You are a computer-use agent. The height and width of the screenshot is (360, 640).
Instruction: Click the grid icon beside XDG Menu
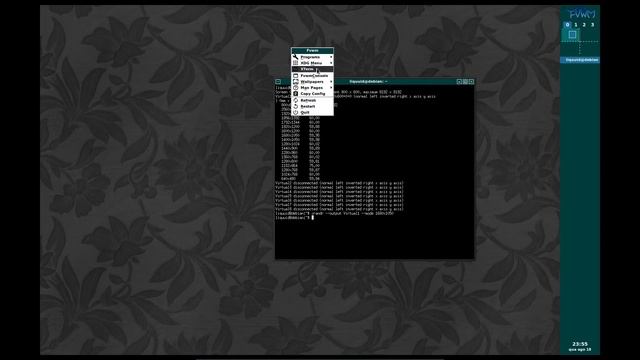tap(296, 63)
